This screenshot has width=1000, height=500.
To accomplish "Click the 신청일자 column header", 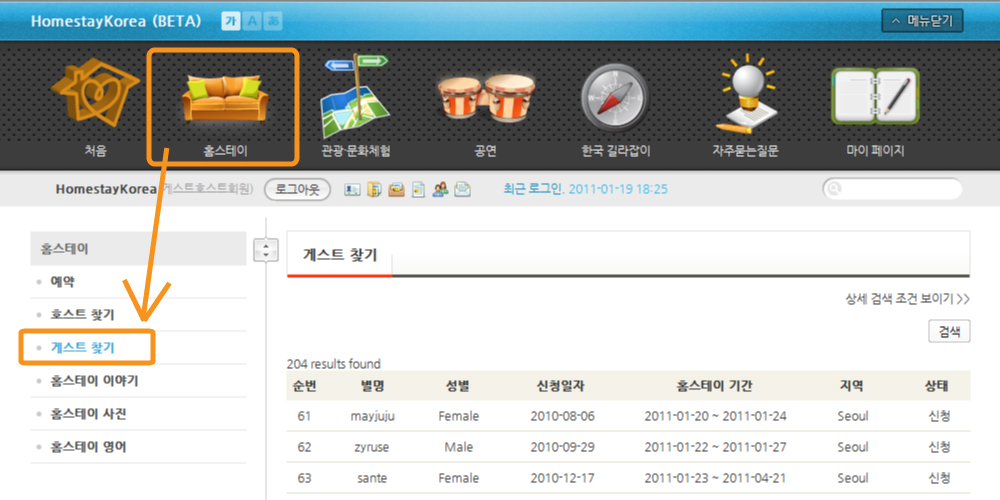I will pyautogui.click(x=561, y=386).
